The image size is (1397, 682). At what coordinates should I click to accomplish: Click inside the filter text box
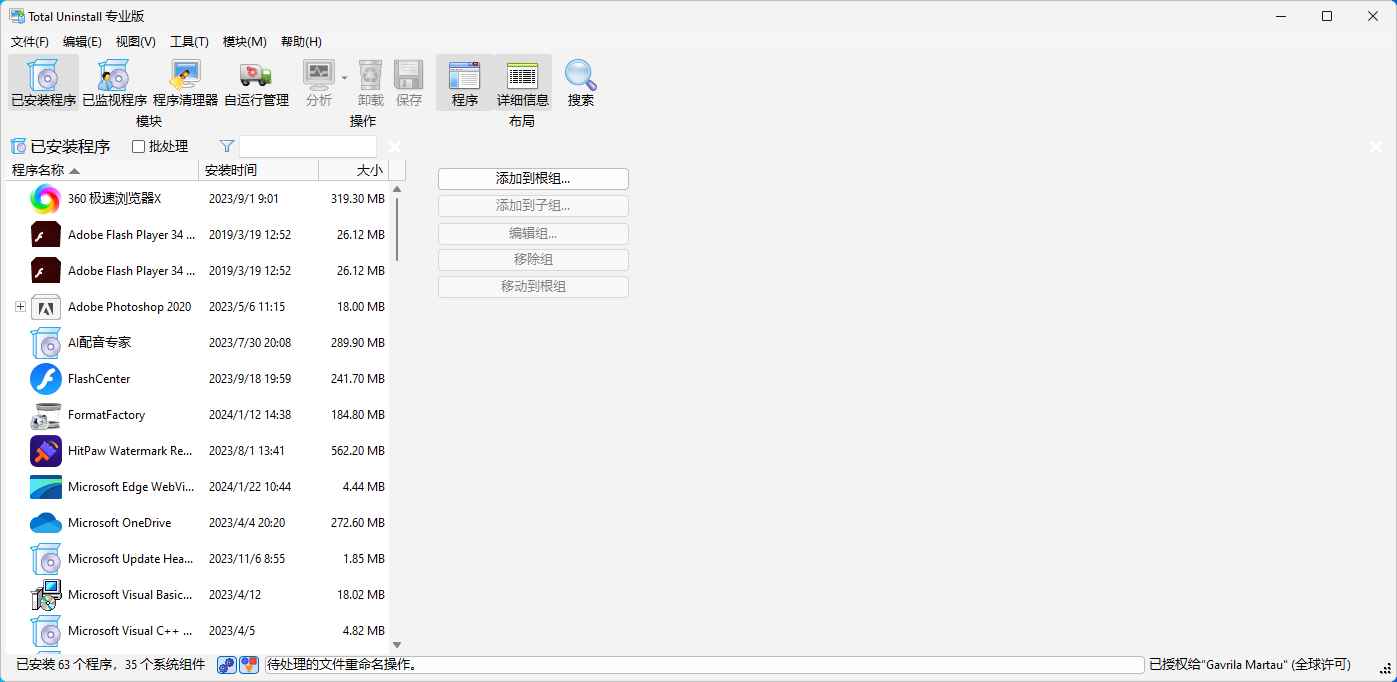(x=307, y=146)
